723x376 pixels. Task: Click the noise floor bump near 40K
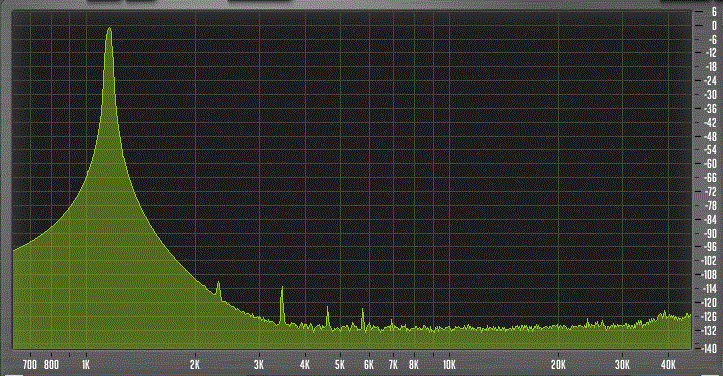coord(665,315)
